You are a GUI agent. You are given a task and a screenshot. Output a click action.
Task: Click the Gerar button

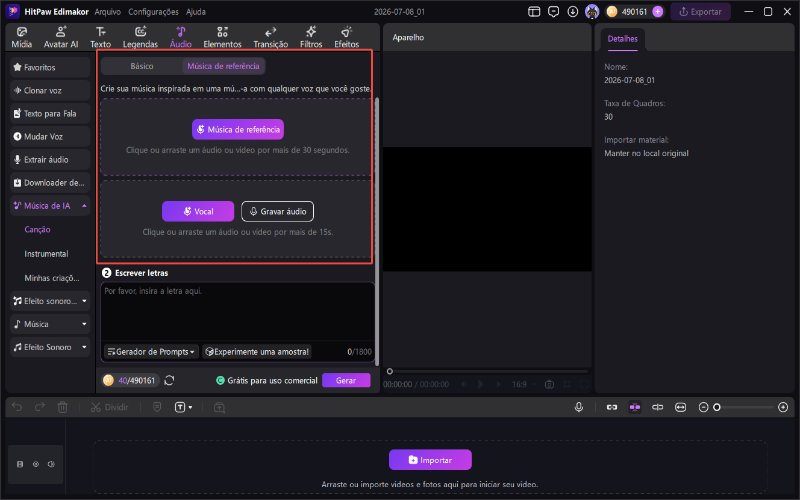click(x=346, y=381)
